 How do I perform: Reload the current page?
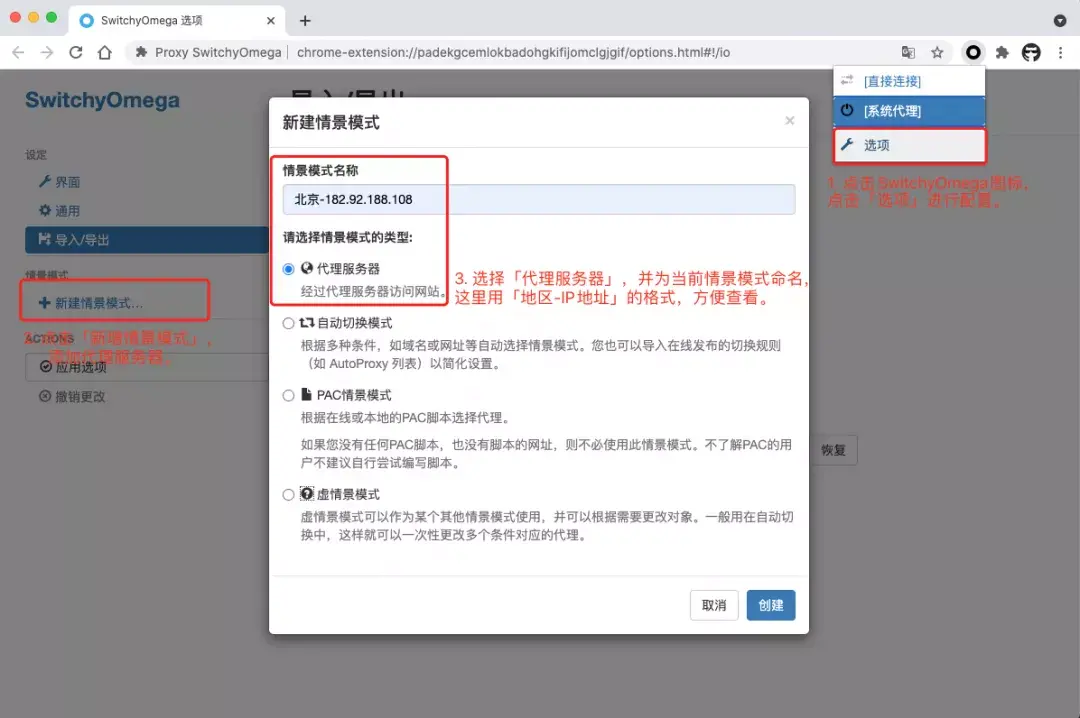coord(76,52)
